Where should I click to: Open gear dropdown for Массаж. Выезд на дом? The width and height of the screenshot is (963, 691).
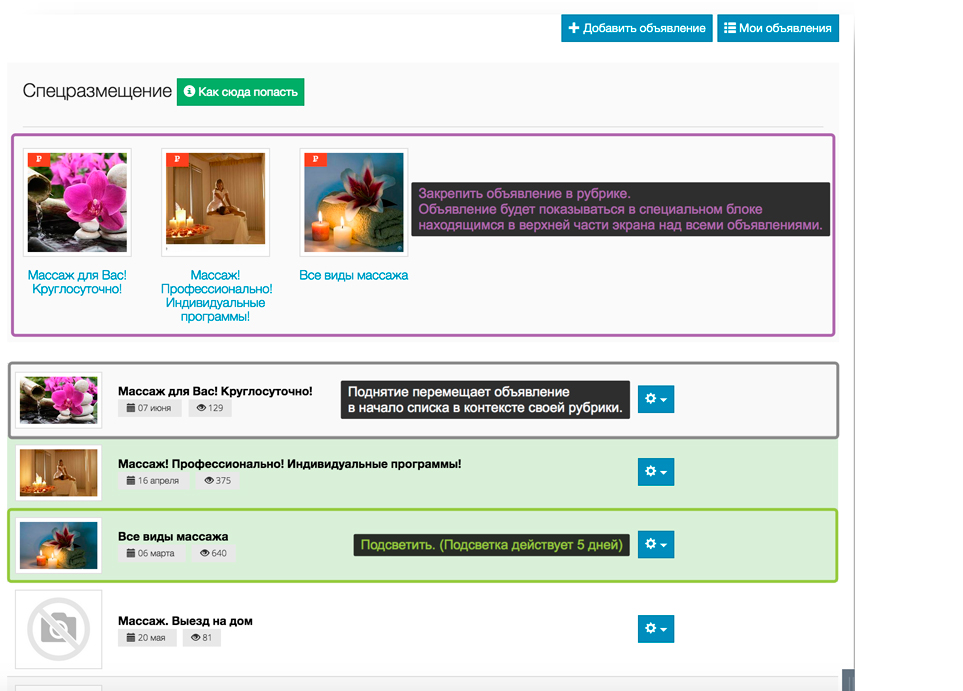[x=656, y=629]
